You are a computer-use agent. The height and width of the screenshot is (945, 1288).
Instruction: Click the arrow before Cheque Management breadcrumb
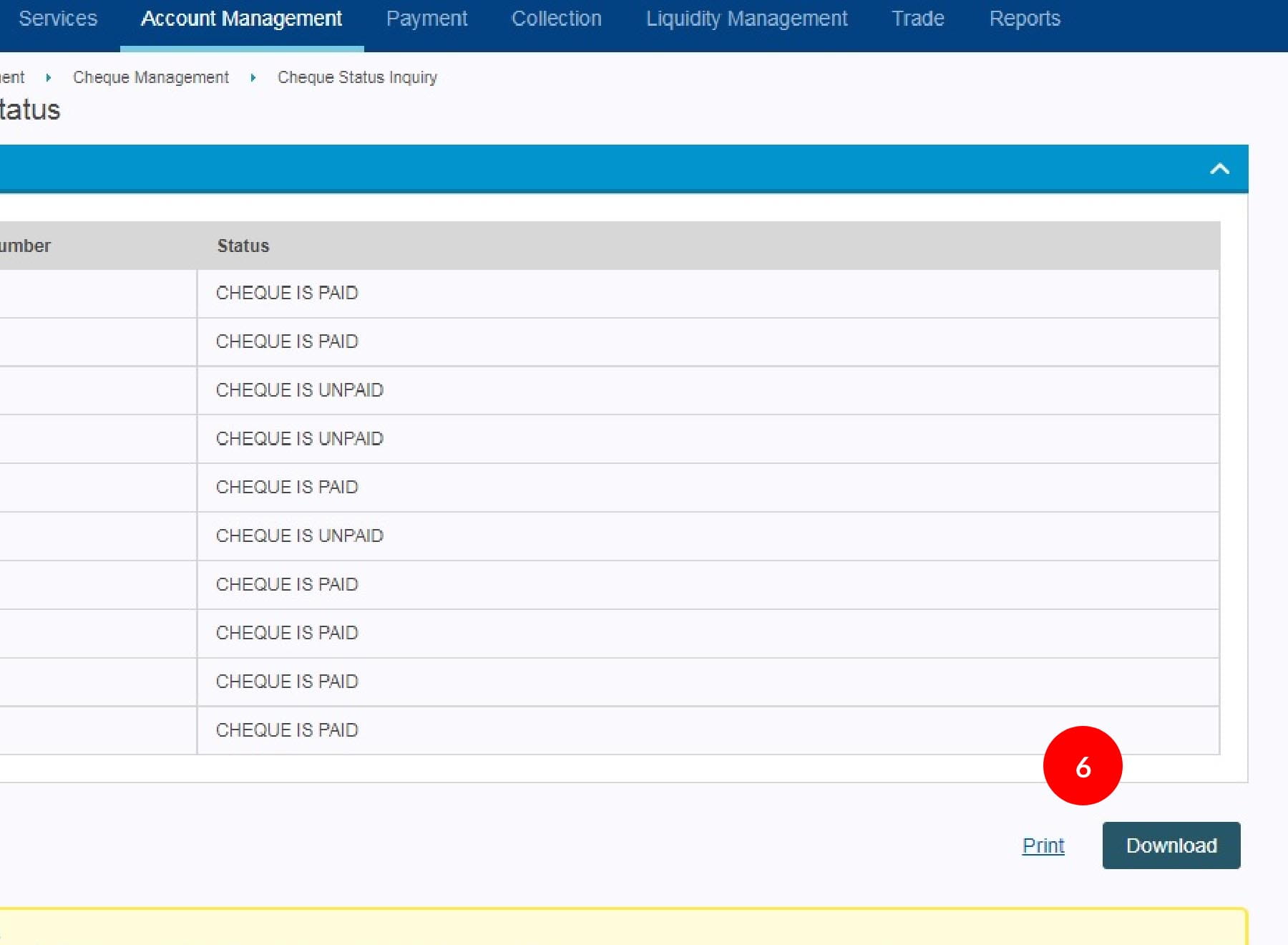point(48,77)
